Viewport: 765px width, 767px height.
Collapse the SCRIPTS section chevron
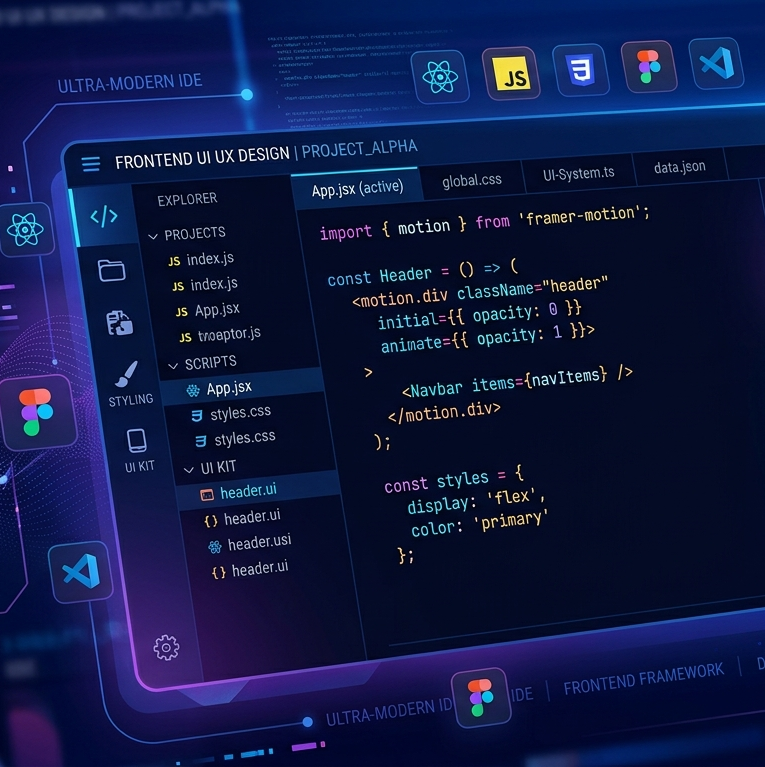point(173,366)
